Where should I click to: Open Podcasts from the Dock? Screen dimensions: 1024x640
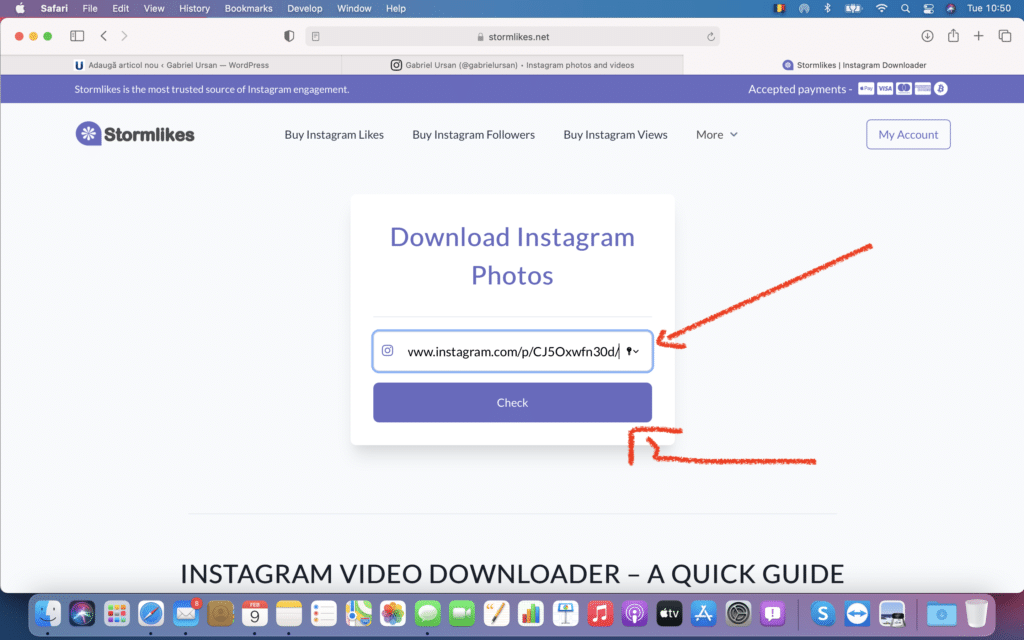coord(634,614)
